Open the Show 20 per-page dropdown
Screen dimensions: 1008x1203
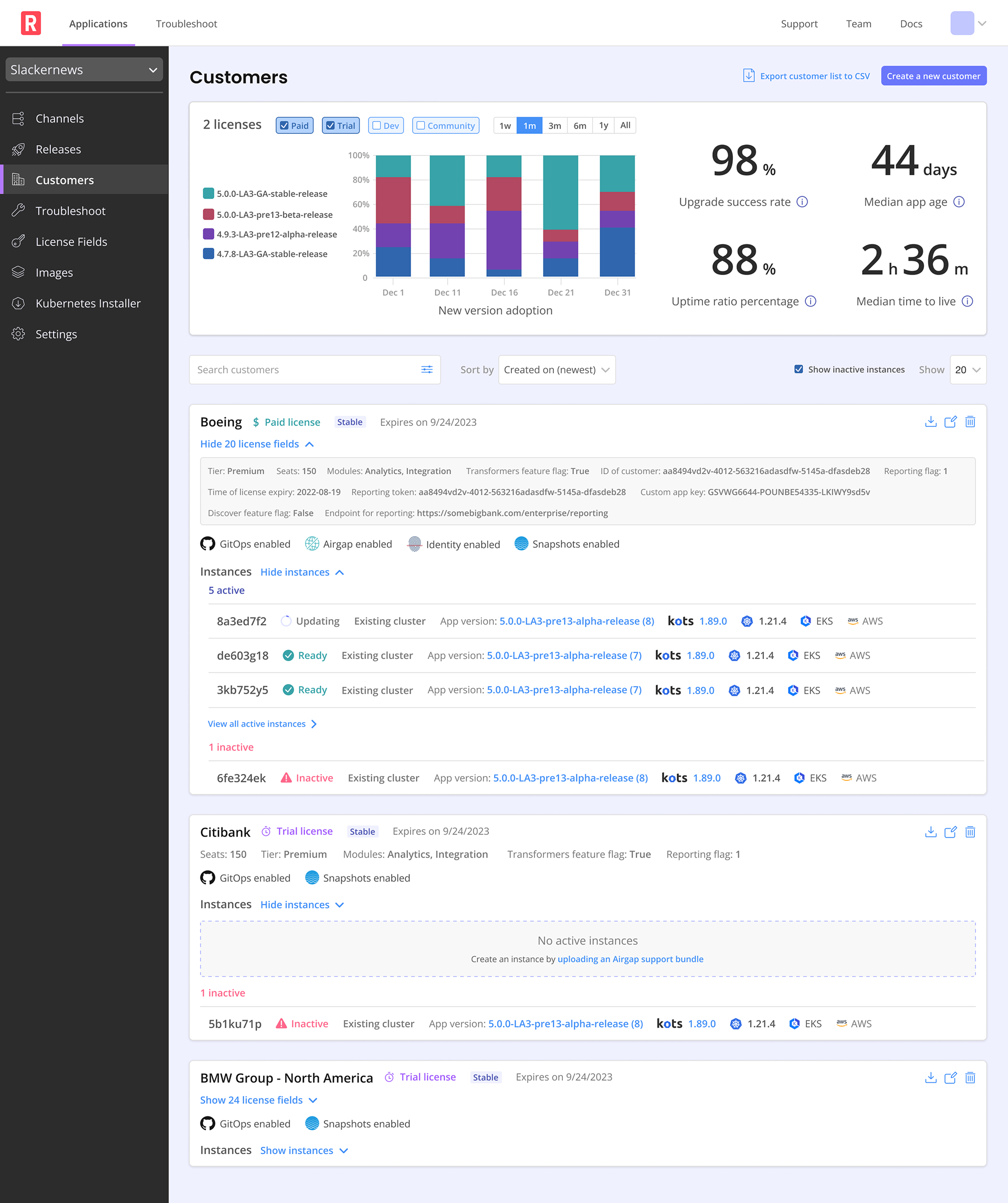tap(968, 370)
